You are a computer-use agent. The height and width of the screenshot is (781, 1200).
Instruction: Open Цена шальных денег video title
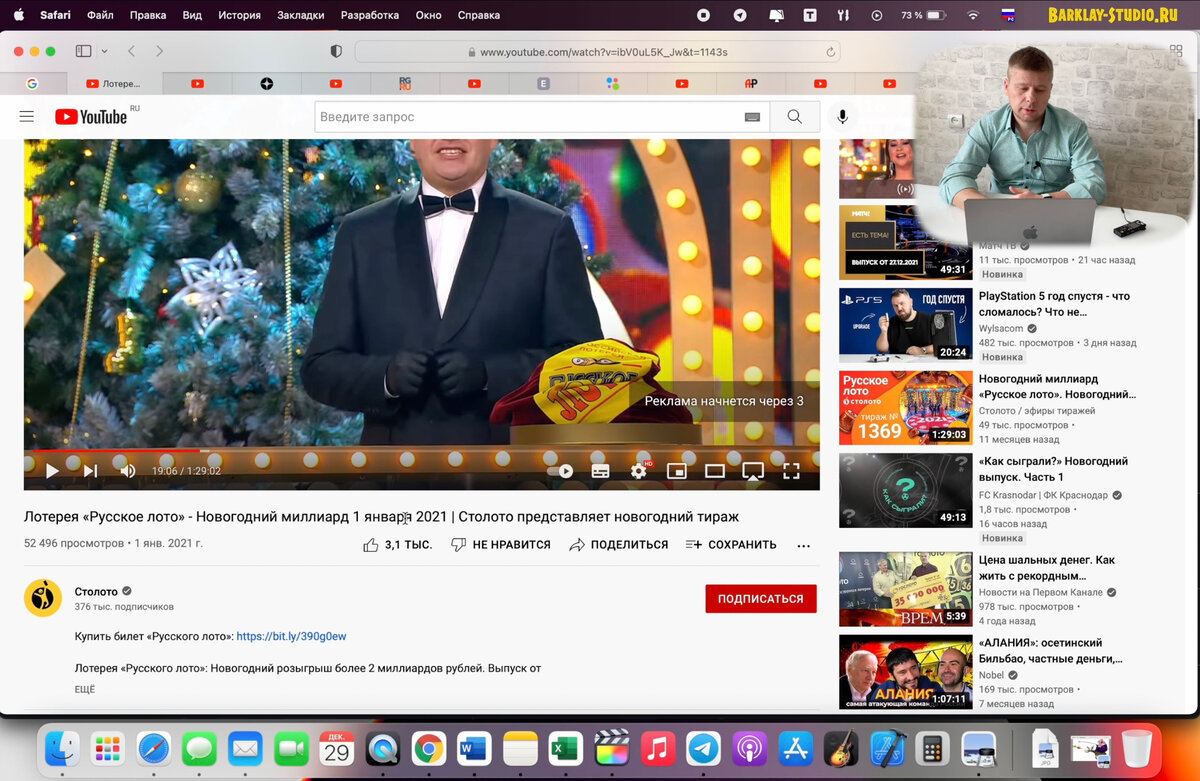click(x=1047, y=568)
